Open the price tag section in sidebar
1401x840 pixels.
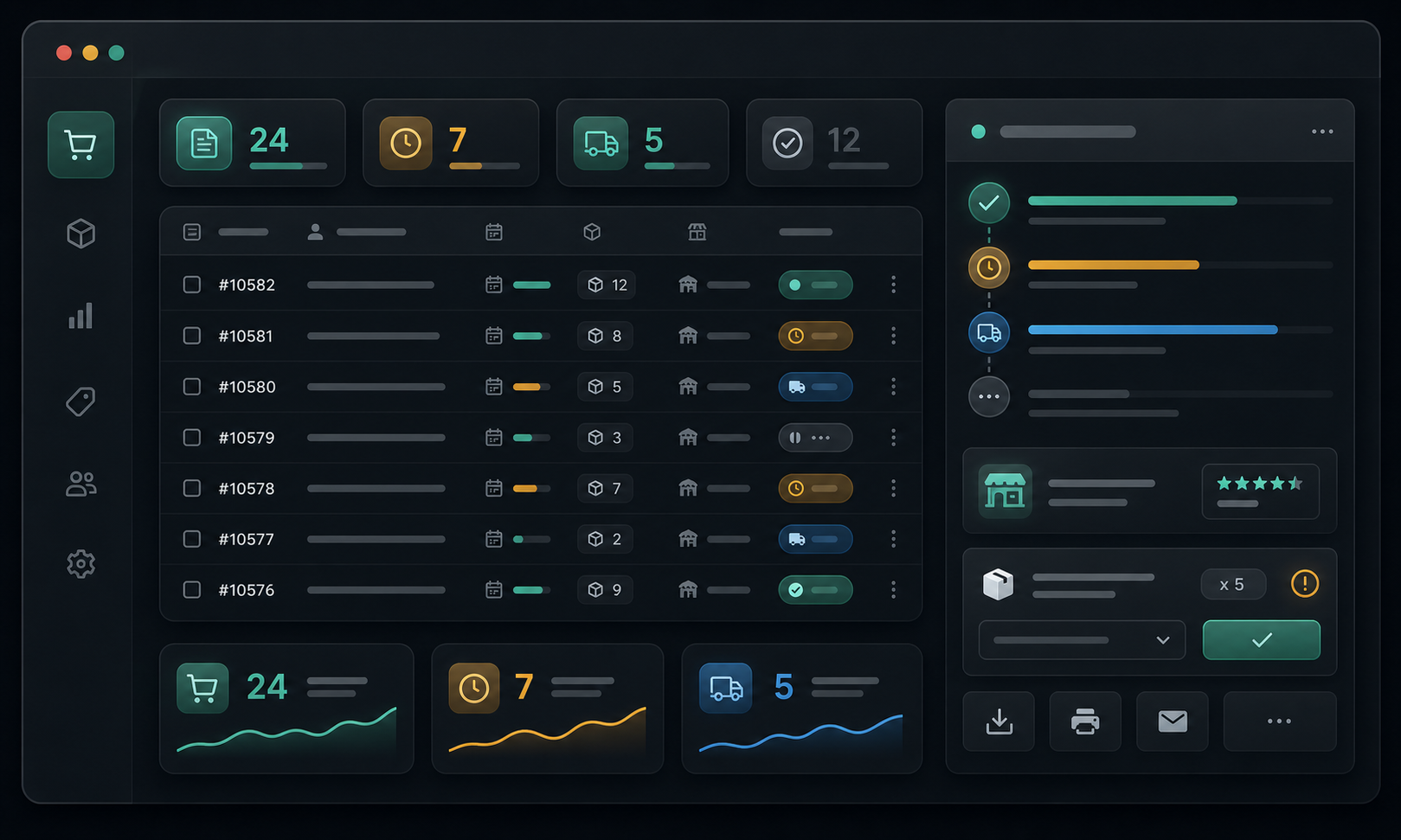(80, 401)
